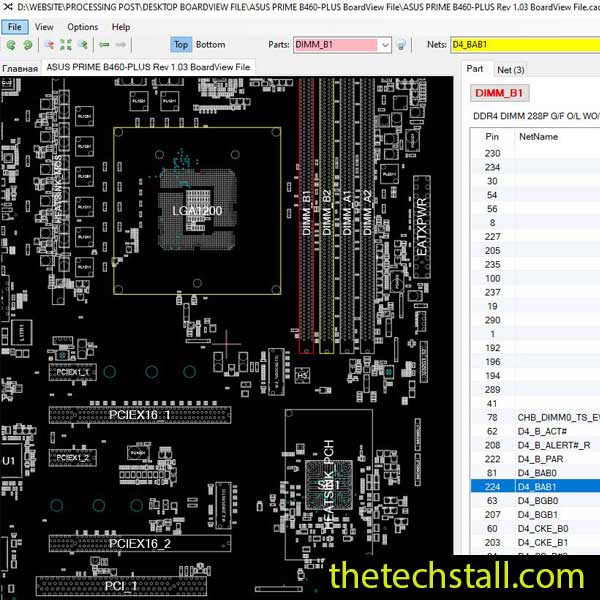Click the rotate right green arrow icon
The height and width of the screenshot is (600, 600).
tap(28, 45)
